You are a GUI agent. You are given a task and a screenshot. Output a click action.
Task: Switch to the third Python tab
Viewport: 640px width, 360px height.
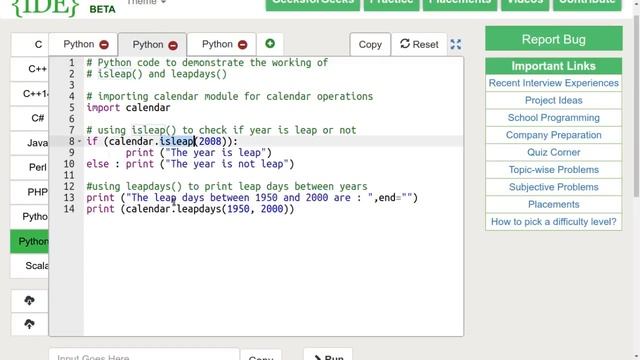[217, 44]
